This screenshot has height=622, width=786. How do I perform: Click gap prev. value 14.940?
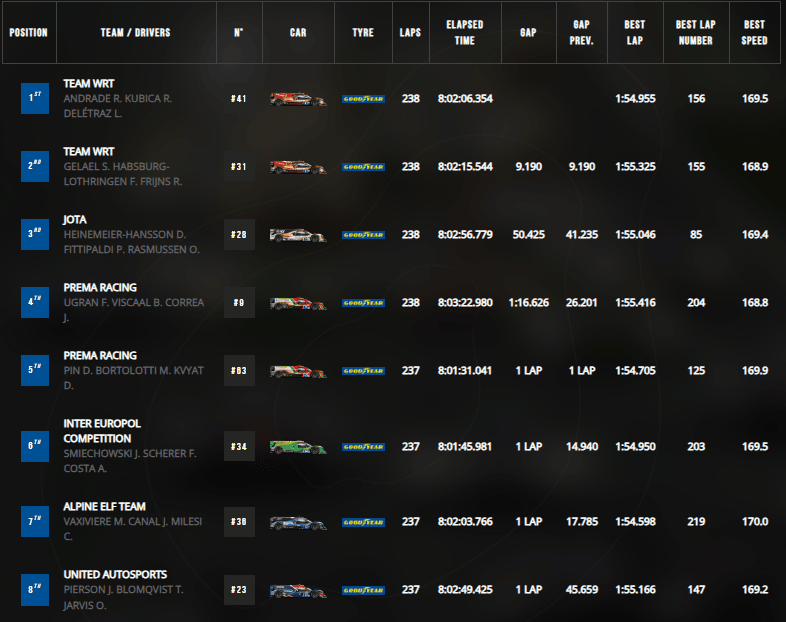(x=581, y=447)
